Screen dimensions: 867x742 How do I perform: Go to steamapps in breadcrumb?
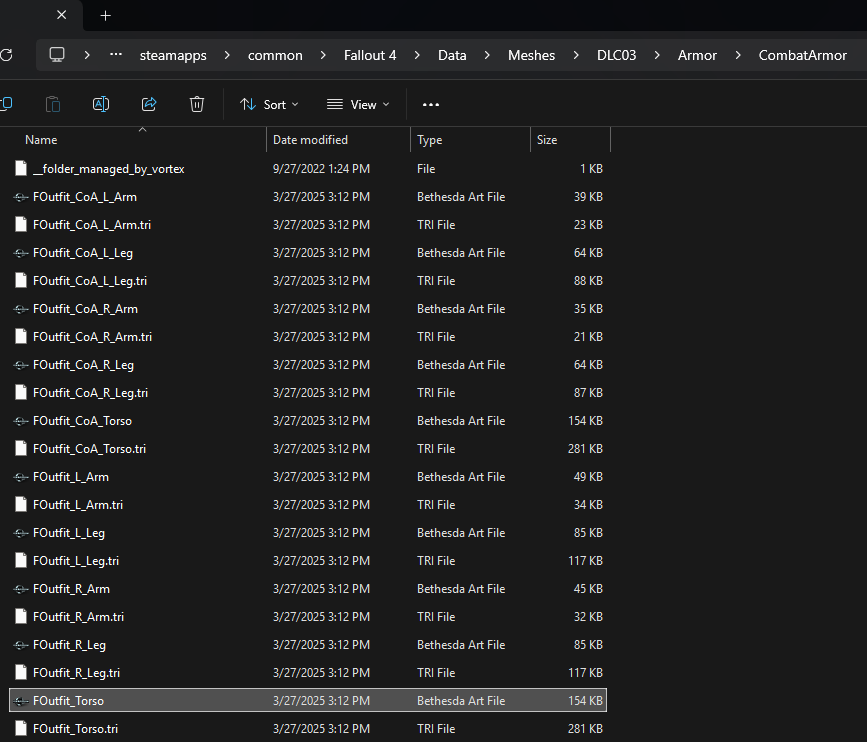click(x=173, y=55)
